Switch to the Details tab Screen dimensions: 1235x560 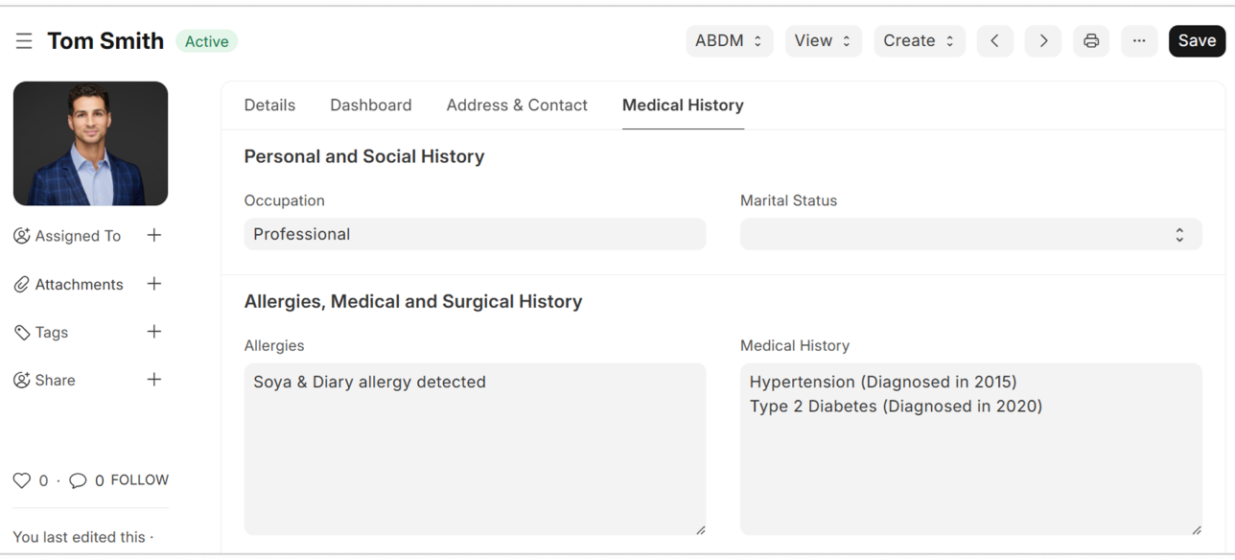click(270, 105)
